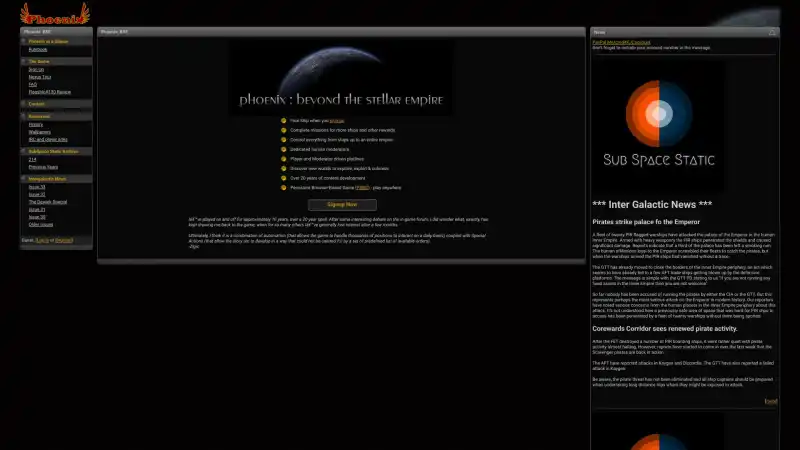Collapse the Resources section header
The width and height of the screenshot is (800, 450).
39,116
